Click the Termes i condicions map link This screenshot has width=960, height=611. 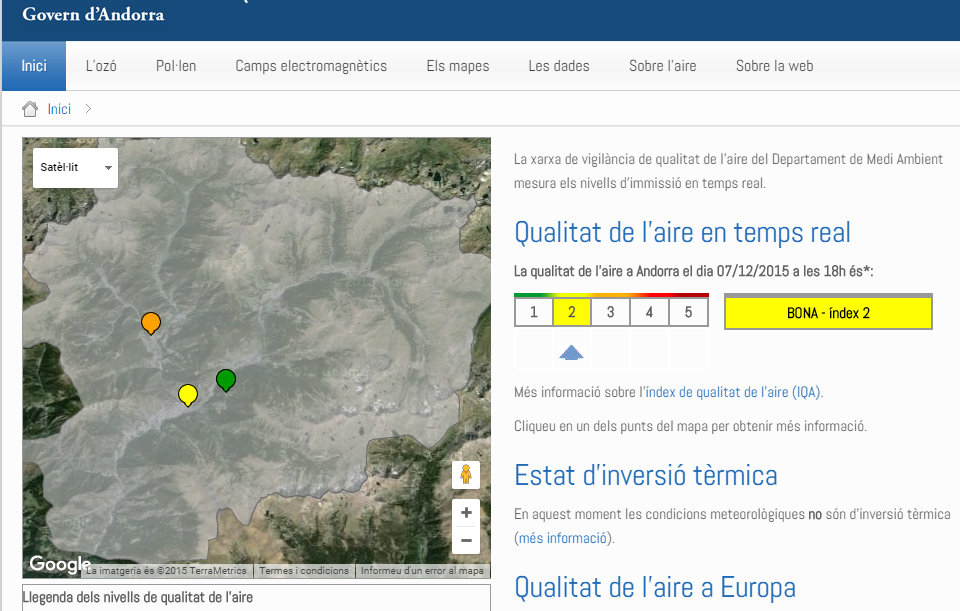tap(304, 571)
